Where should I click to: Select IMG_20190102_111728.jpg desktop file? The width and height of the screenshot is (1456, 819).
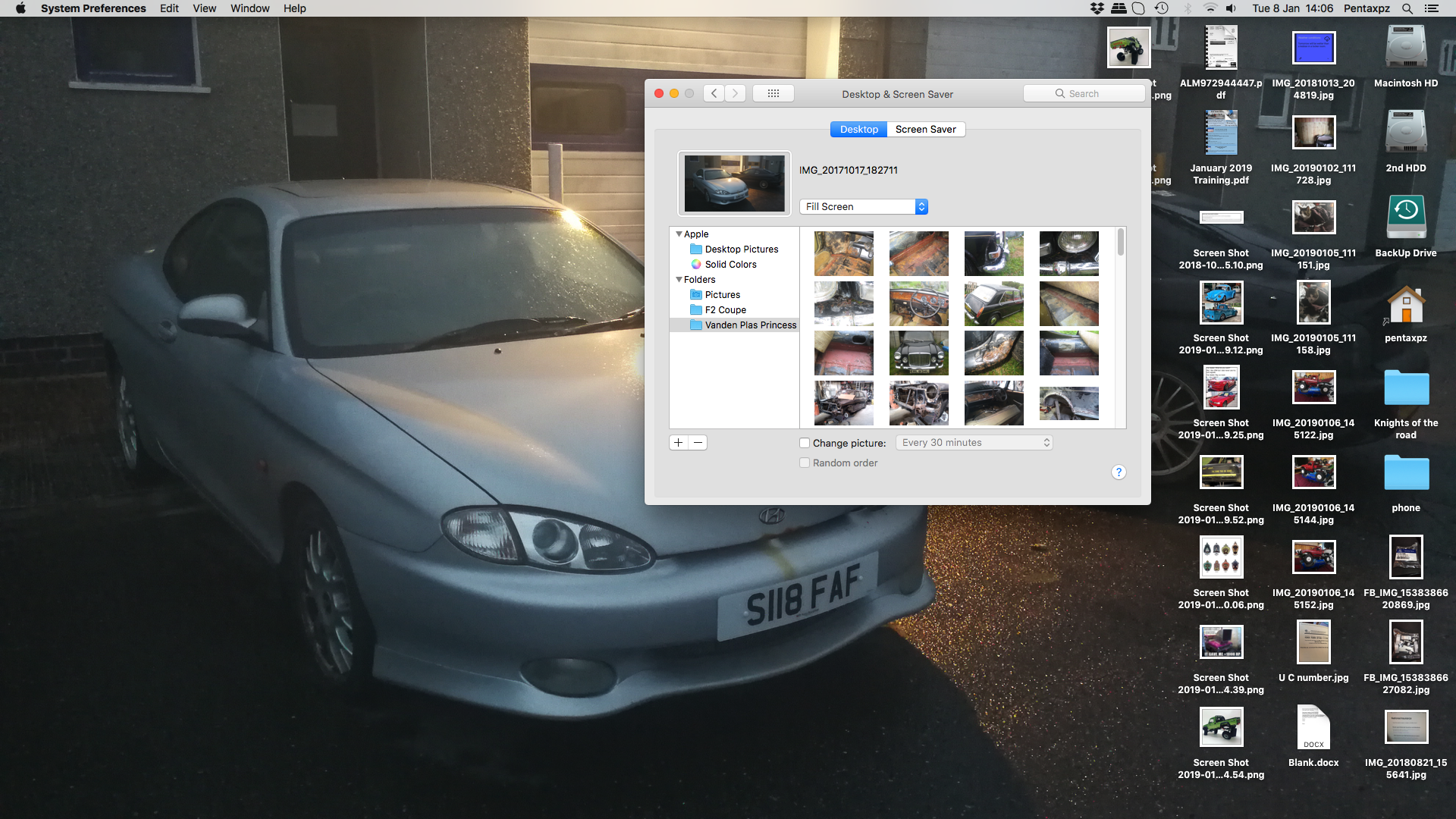click(x=1313, y=133)
